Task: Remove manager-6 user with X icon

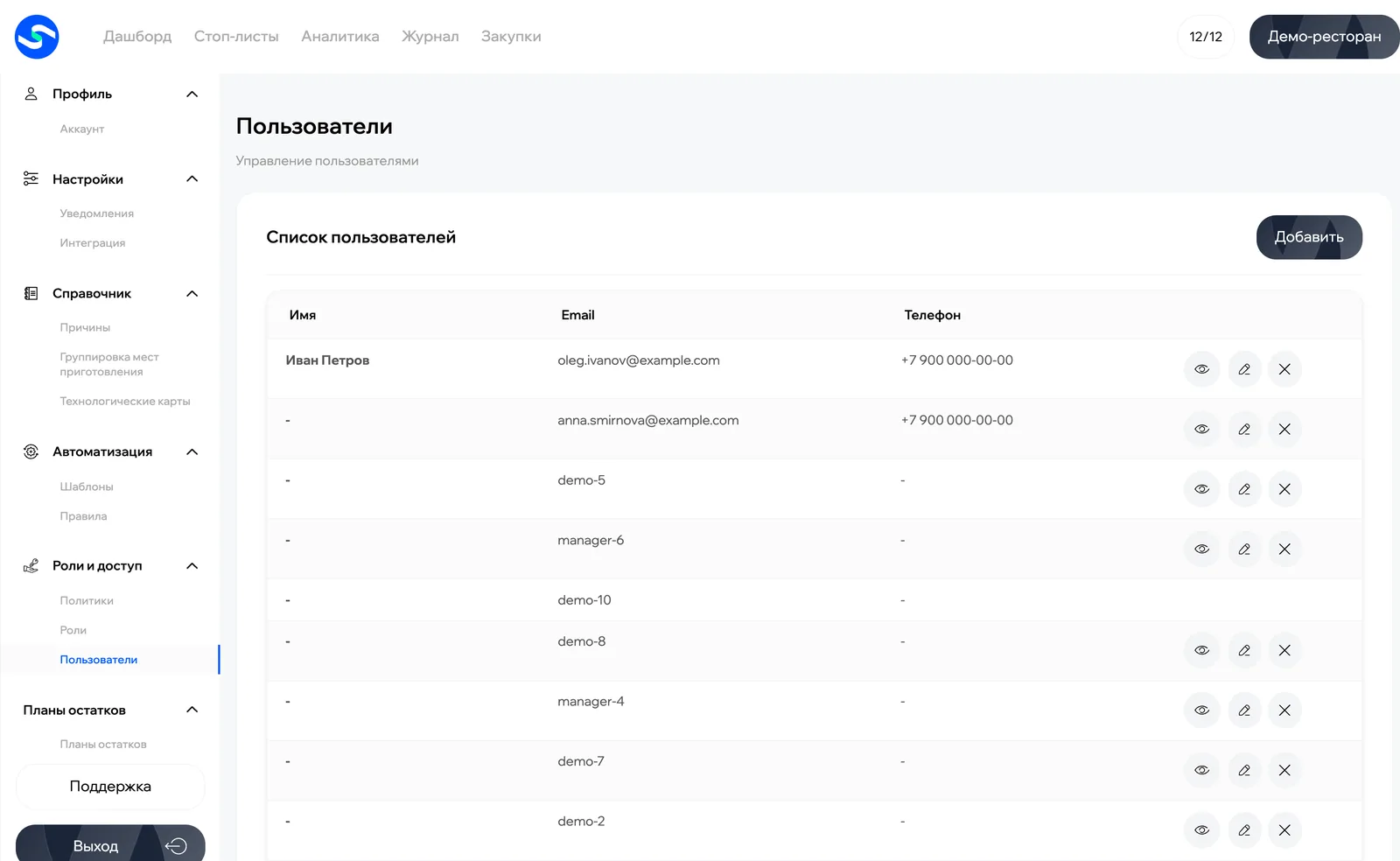Action: point(1284,549)
